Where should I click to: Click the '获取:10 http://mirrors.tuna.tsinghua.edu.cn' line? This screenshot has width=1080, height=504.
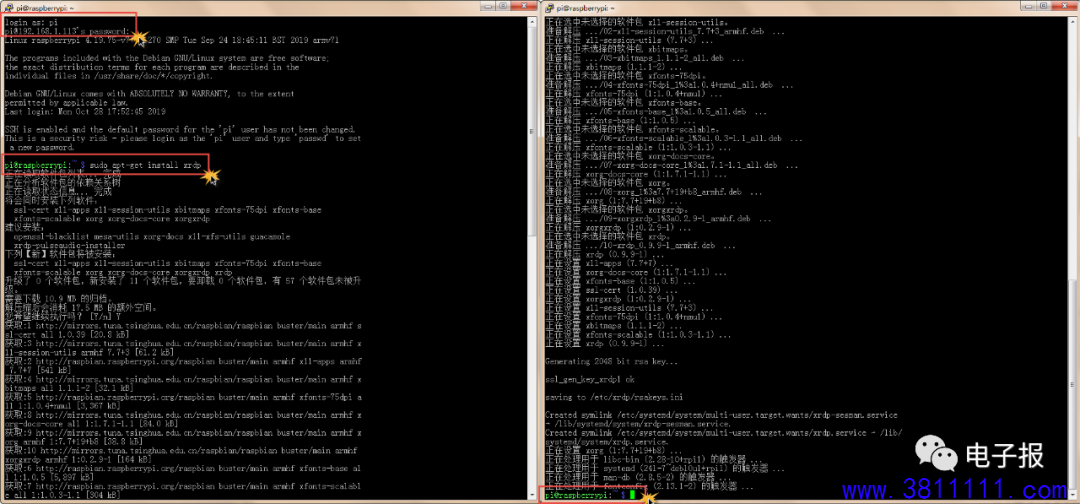(x=181, y=451)
